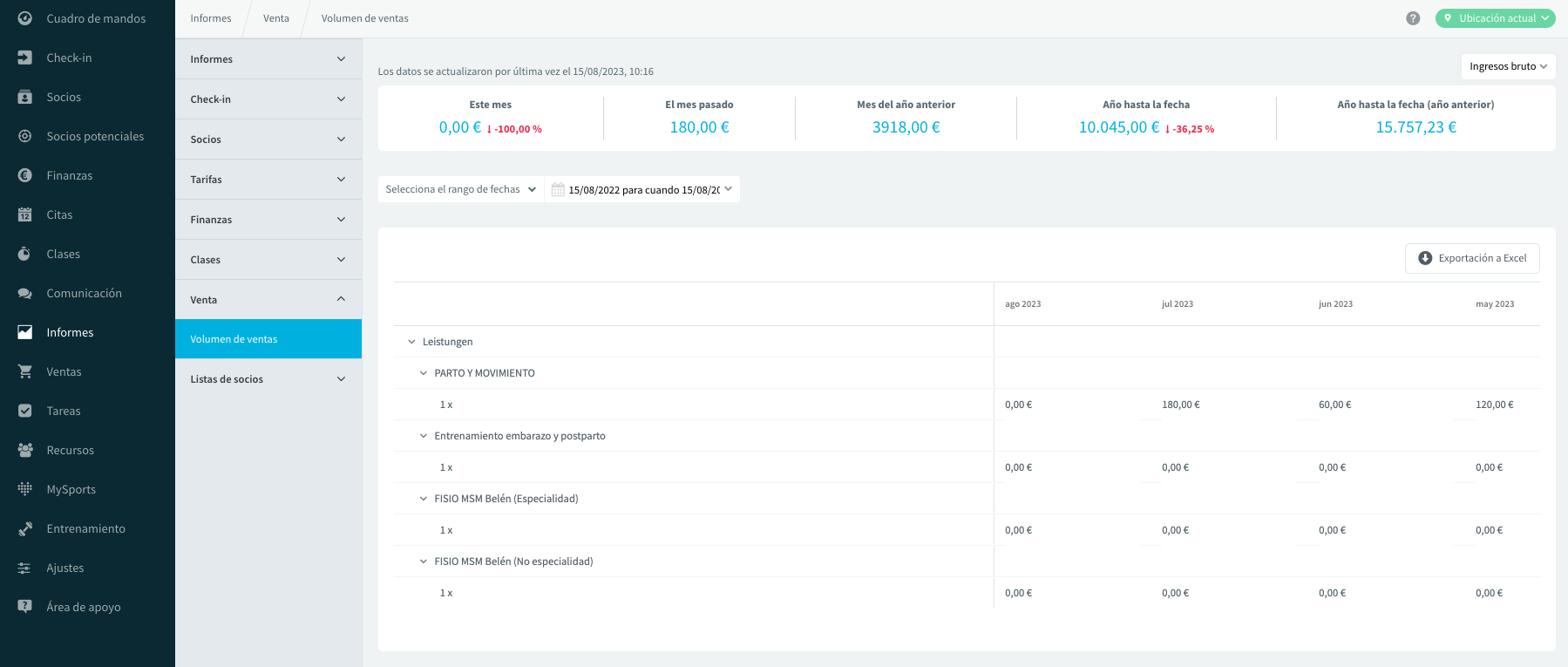Click the 0,00 € Este mes value
This screenshot has width=1568, height=667.
point(460,127)
